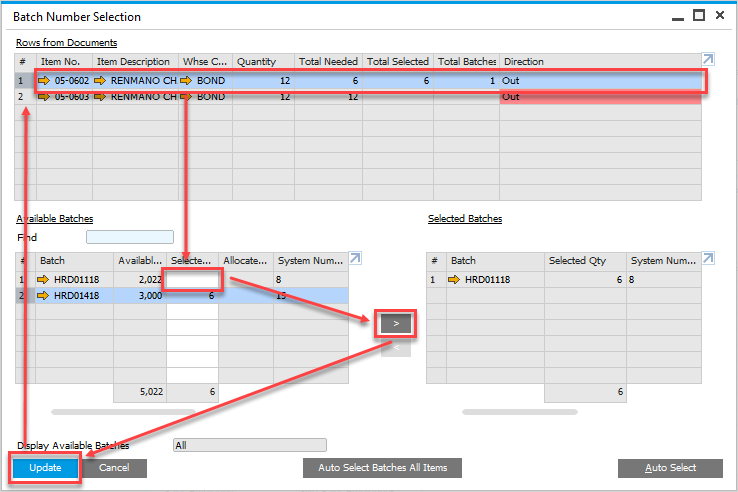
Task: Open link arrow for item 05-0603
Action: (44, 97)
